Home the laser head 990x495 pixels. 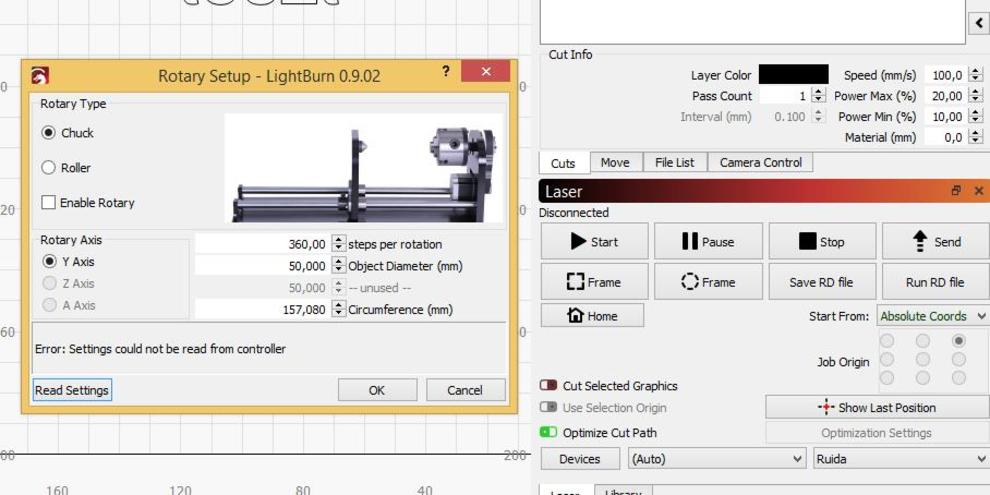592,316
